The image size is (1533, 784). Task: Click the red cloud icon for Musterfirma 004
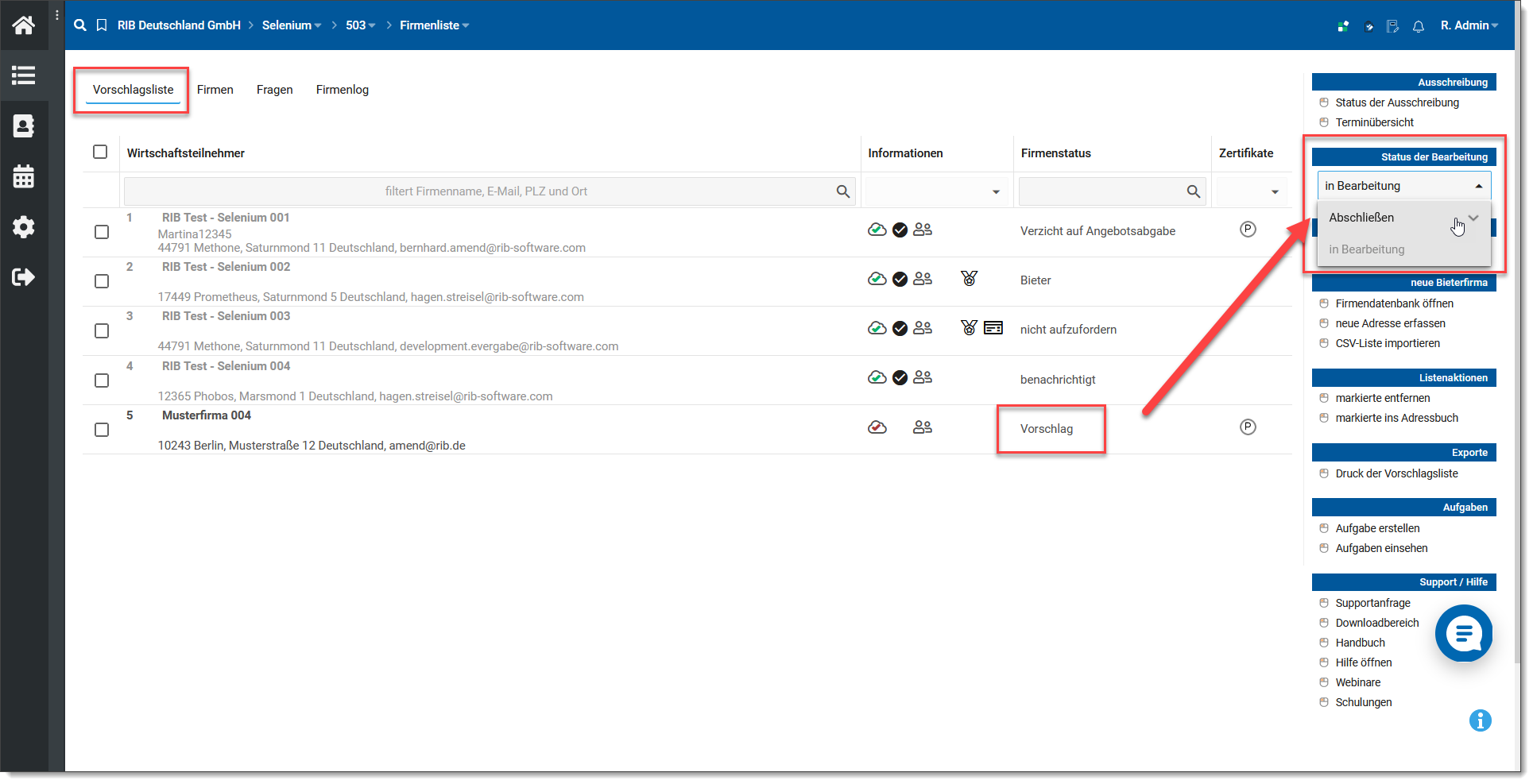pyautogui.click(x=877, y=427)
